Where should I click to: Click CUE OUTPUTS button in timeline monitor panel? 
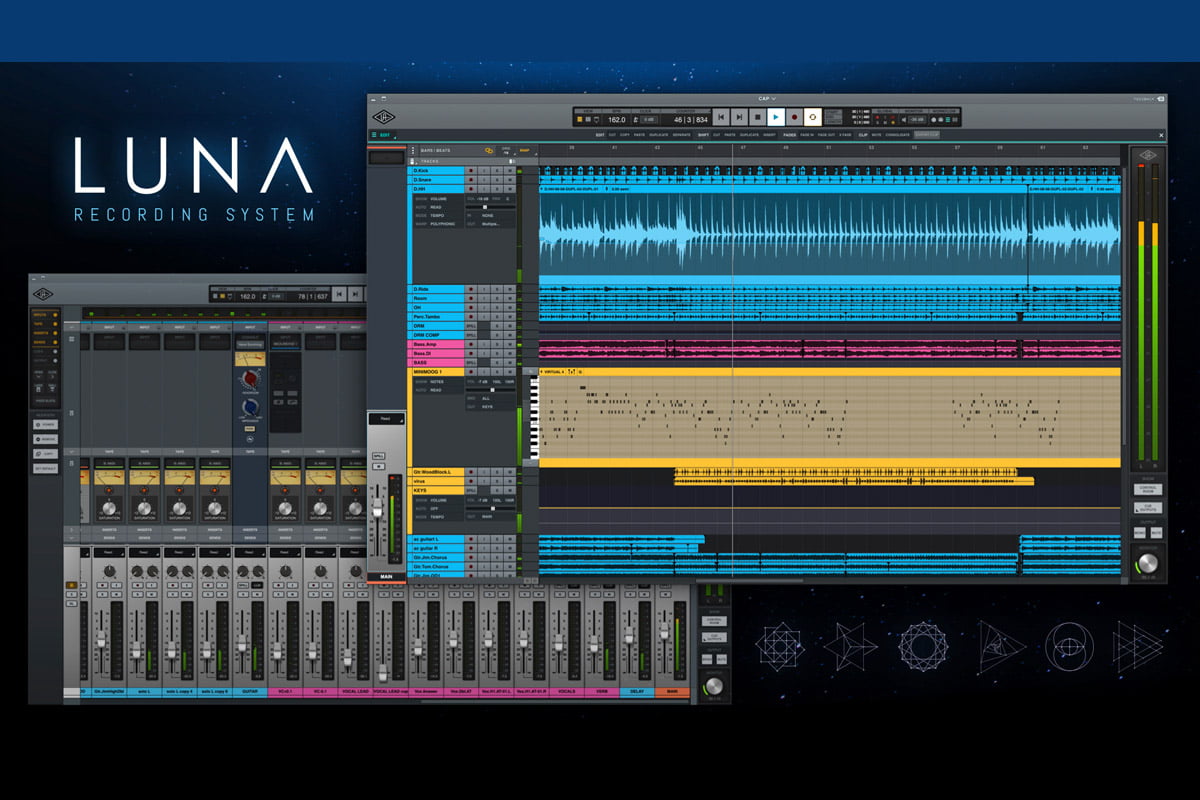coord(1148,508)
